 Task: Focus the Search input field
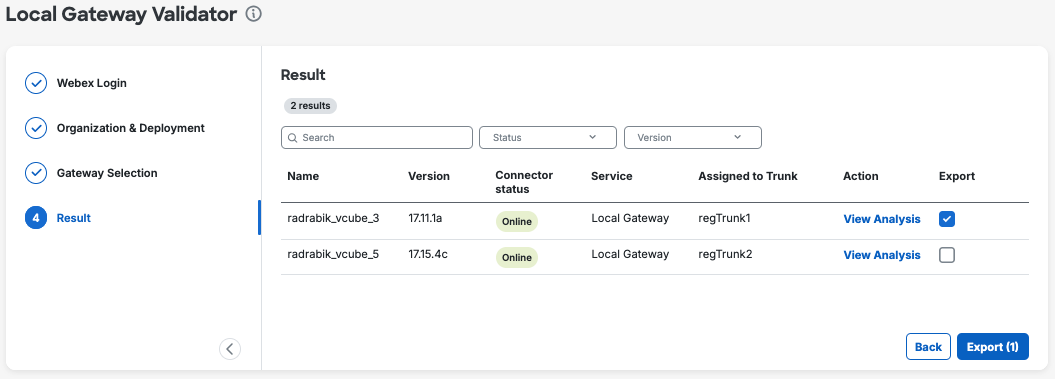point(377,137)
